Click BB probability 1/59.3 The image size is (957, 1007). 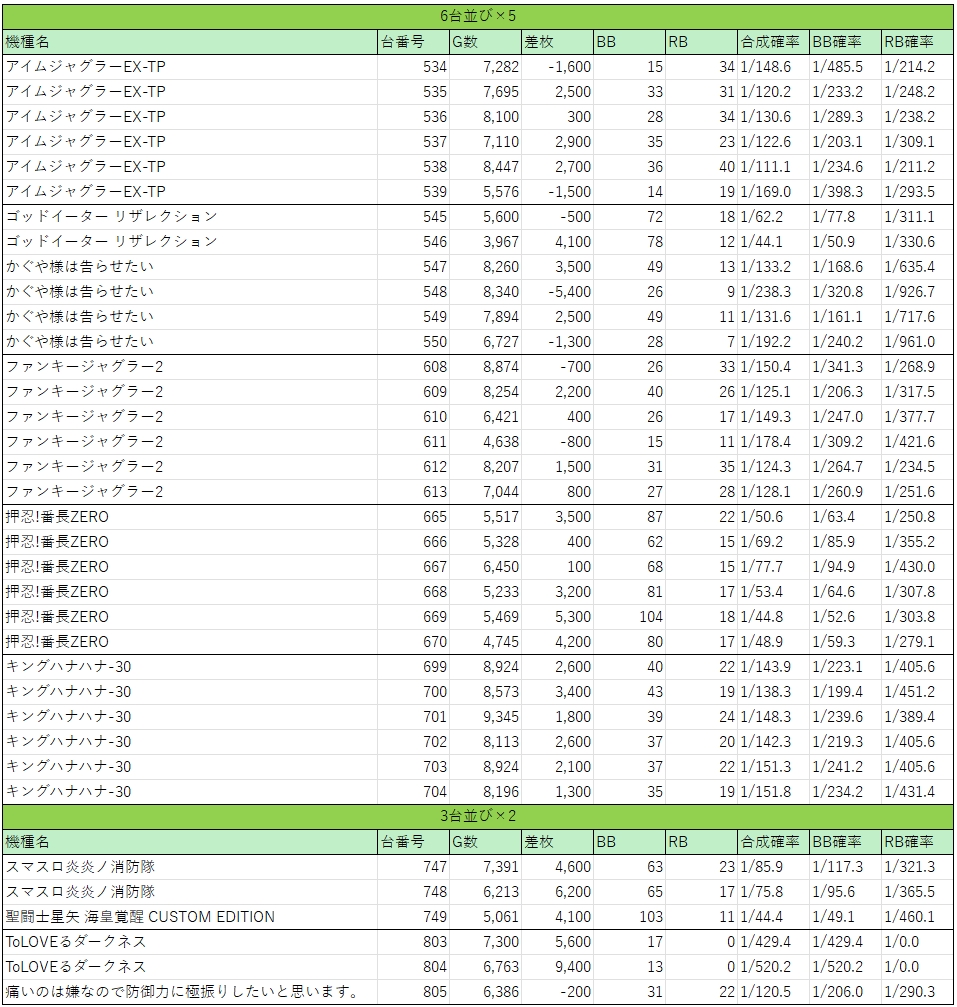point(845,643)
